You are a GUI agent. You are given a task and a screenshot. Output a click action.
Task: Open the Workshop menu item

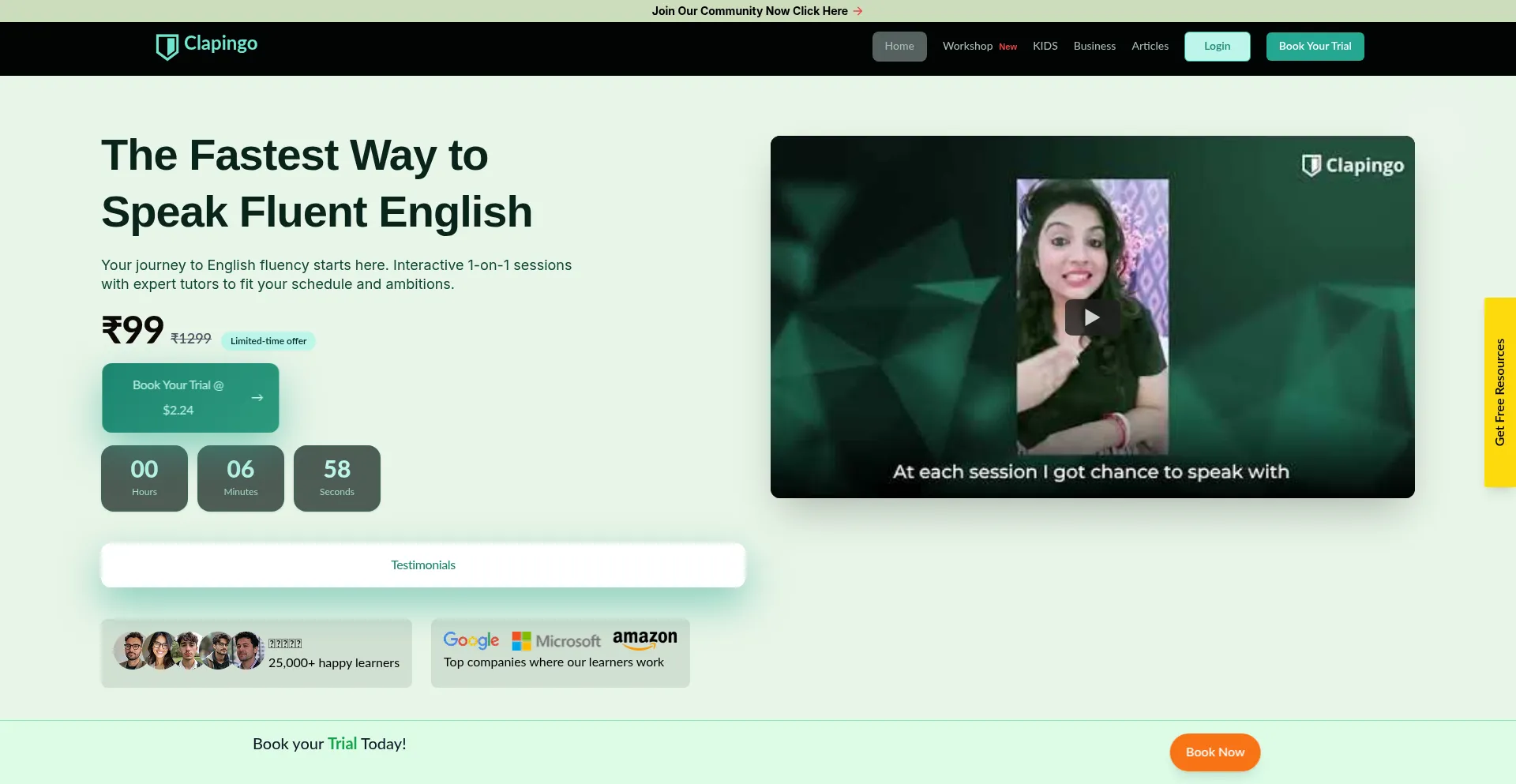(x=967, y=47)
